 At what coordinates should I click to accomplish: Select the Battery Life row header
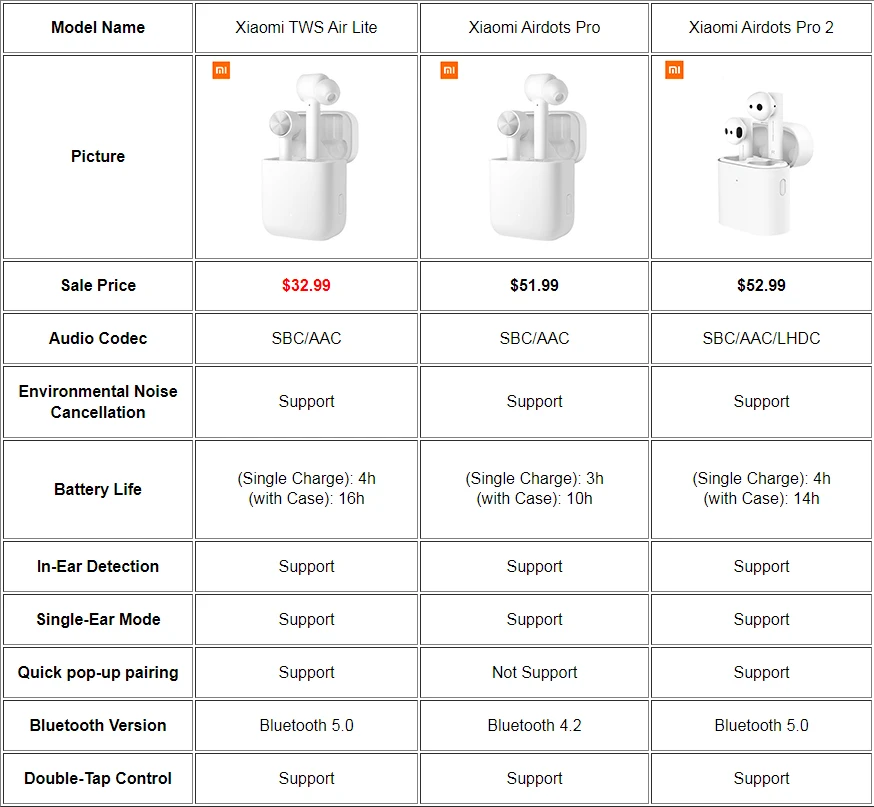(x=98, y=489)
